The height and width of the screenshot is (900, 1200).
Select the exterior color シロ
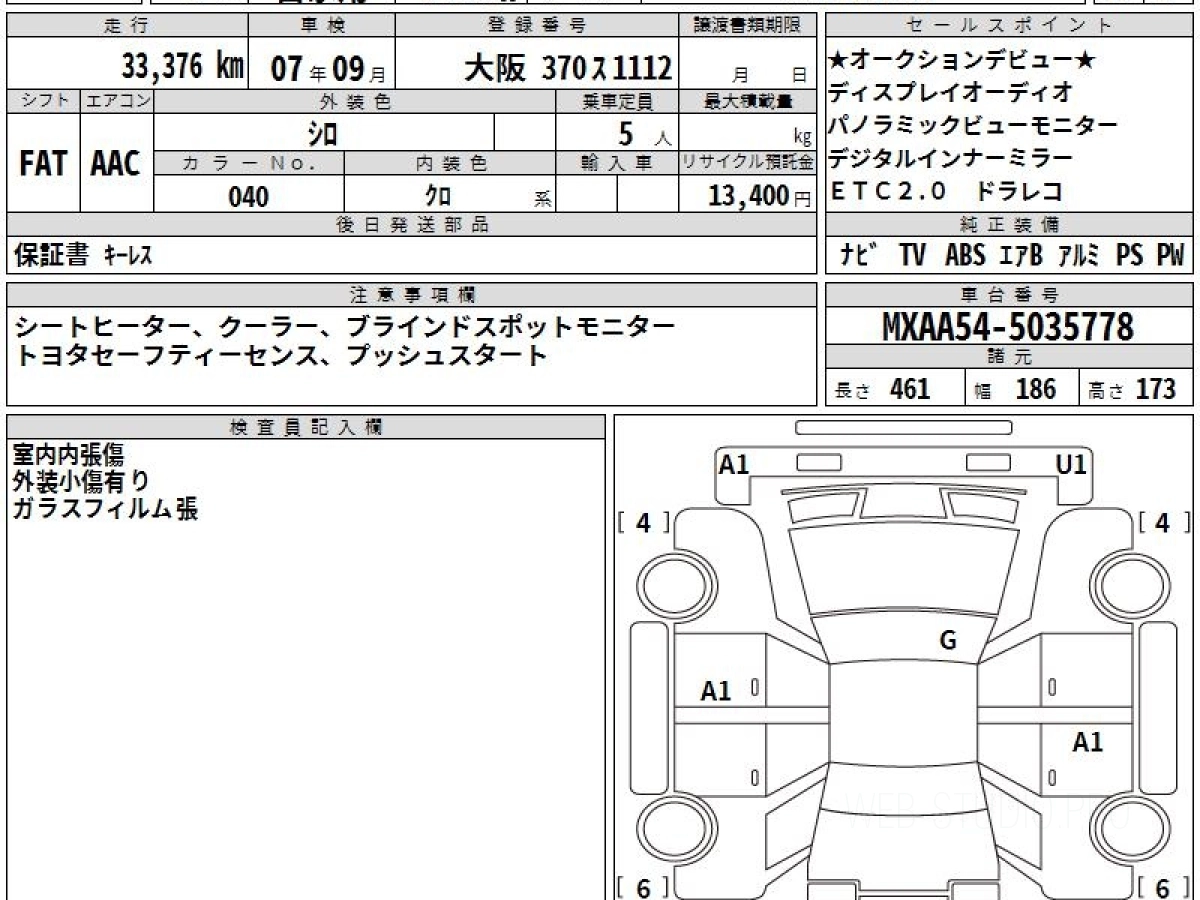pyautogui.click(x=323, y=133)
